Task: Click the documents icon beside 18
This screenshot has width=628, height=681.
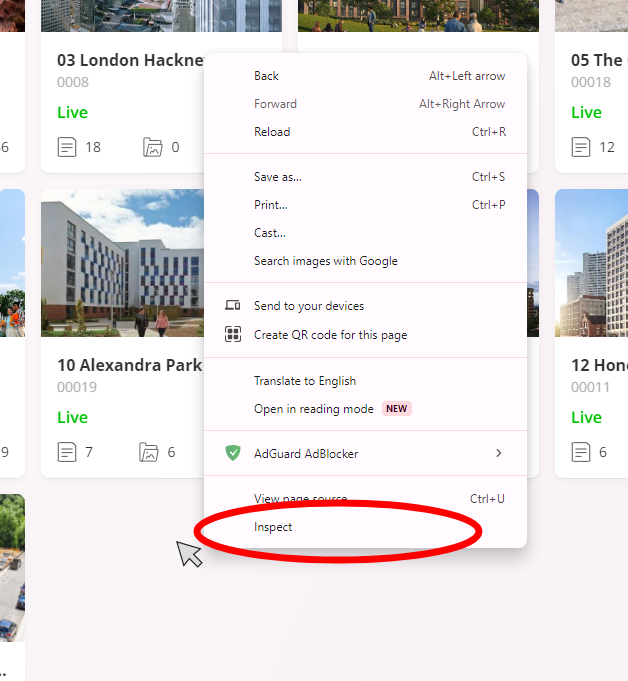Action: 67,147
